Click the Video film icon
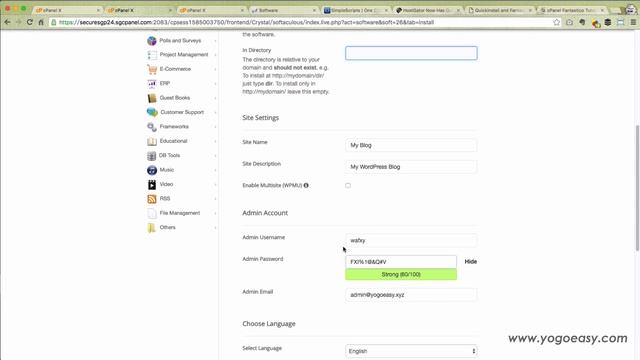The width and height of the screenshot is (640, 360). point(152,184)
